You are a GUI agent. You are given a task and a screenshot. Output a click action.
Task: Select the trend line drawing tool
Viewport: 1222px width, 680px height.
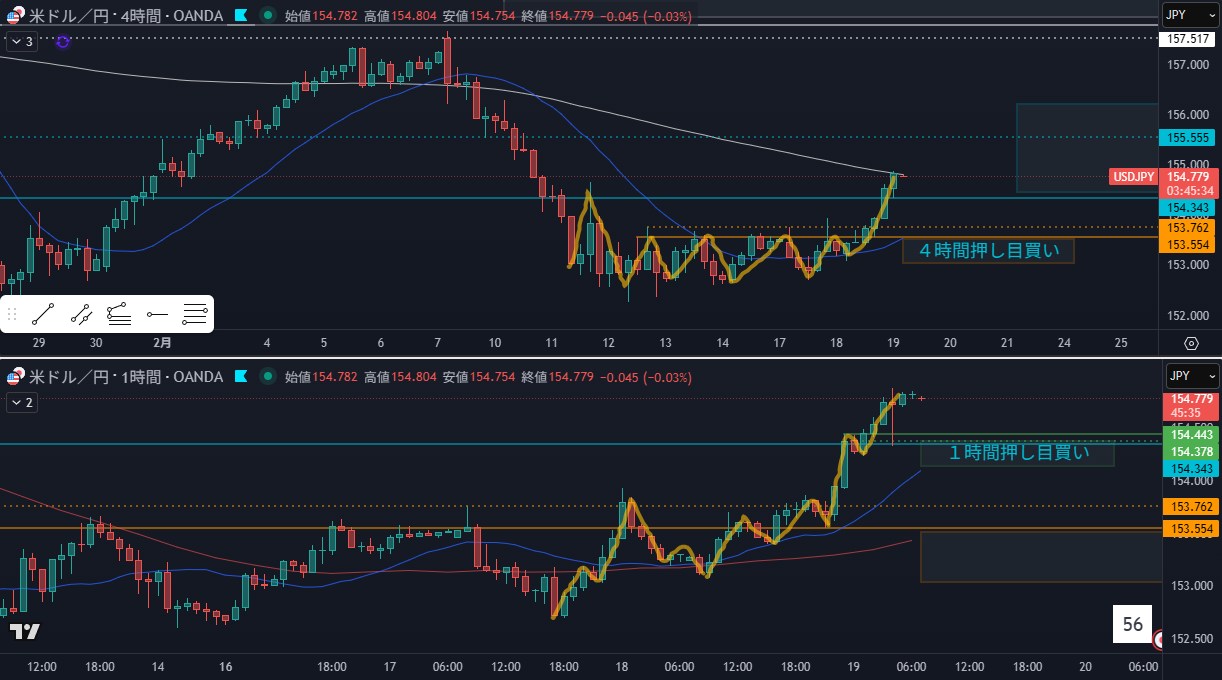point(42,315)
